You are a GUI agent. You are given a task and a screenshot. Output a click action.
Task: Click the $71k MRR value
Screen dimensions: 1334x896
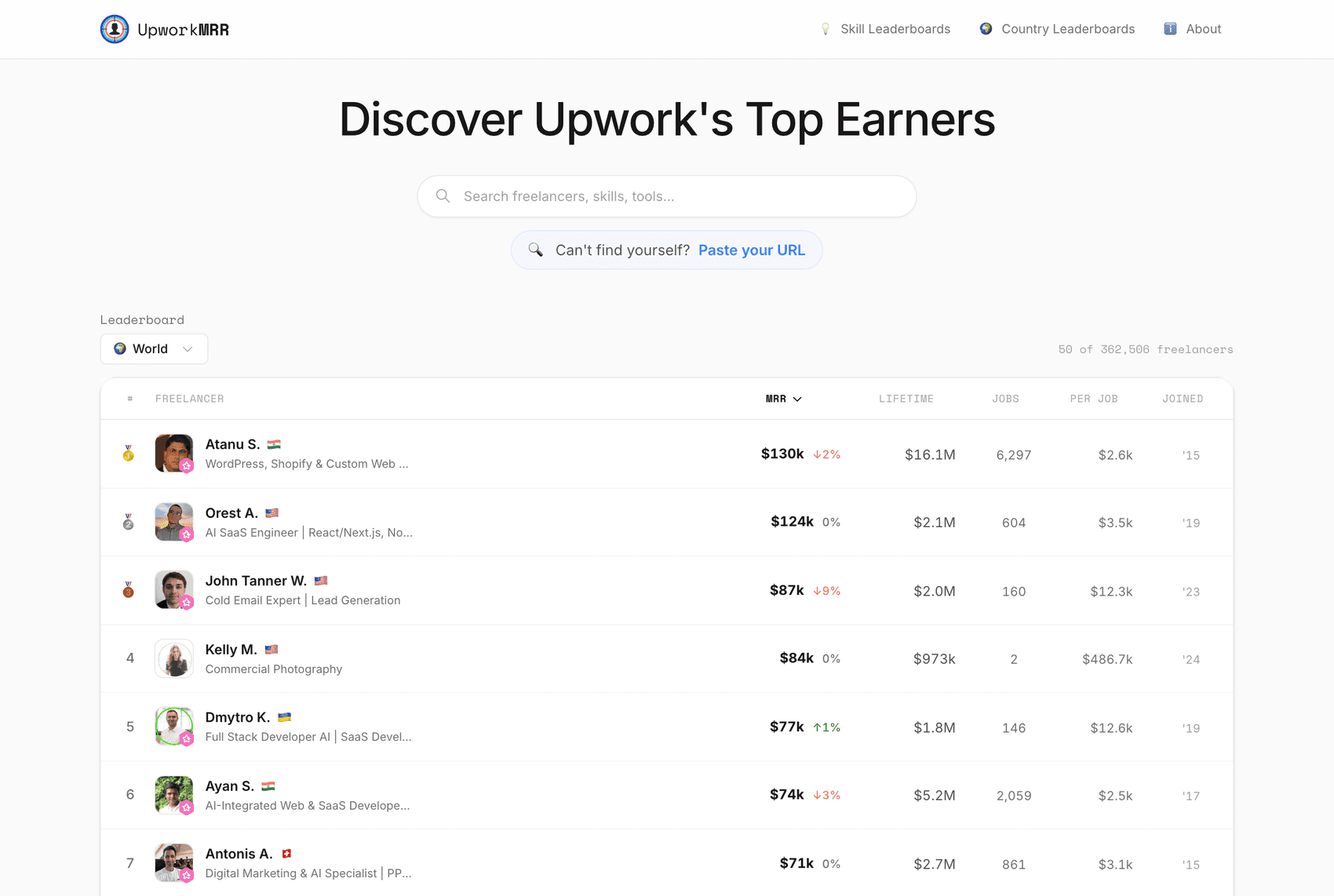tap(796, 863)
